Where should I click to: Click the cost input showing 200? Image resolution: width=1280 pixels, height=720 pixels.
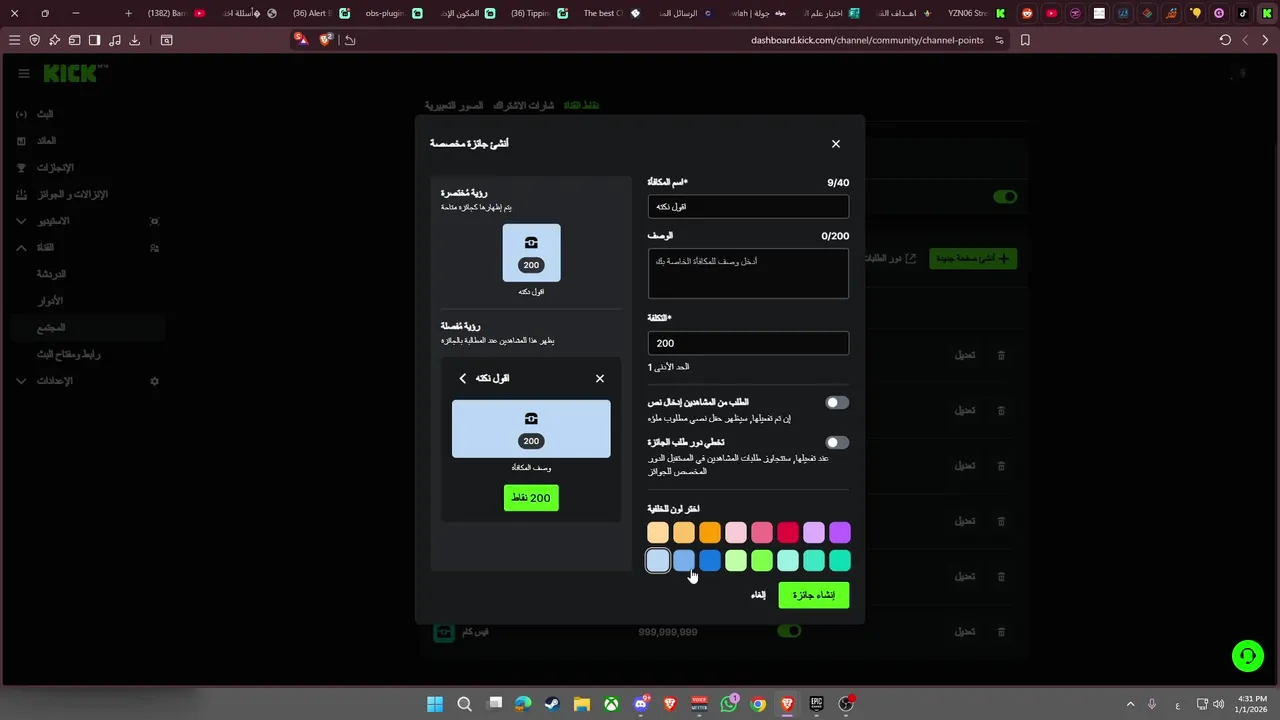(748, 343)
